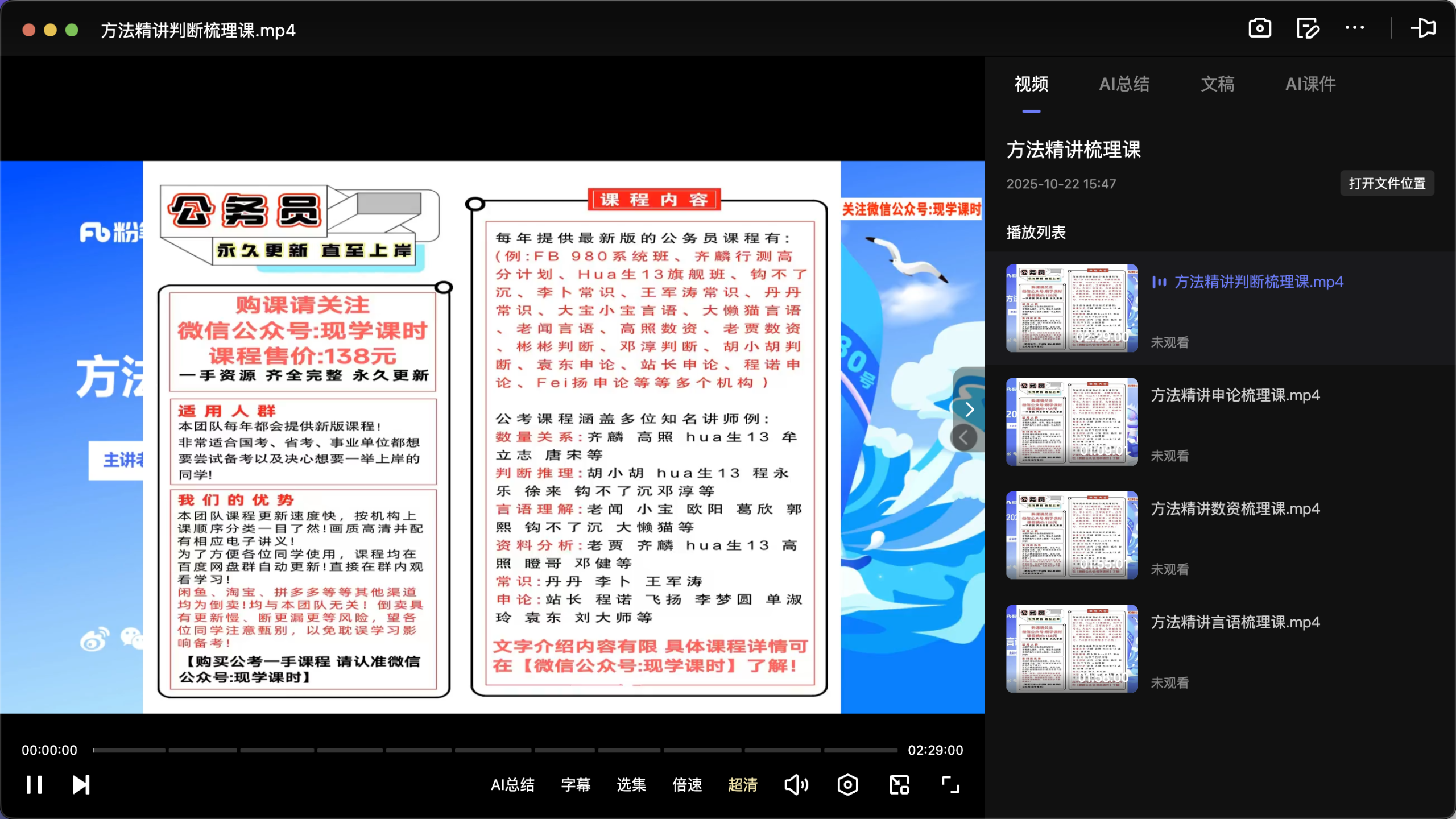
Task: Take a screenshot with the top camera icon
Action: point(1259,27)
